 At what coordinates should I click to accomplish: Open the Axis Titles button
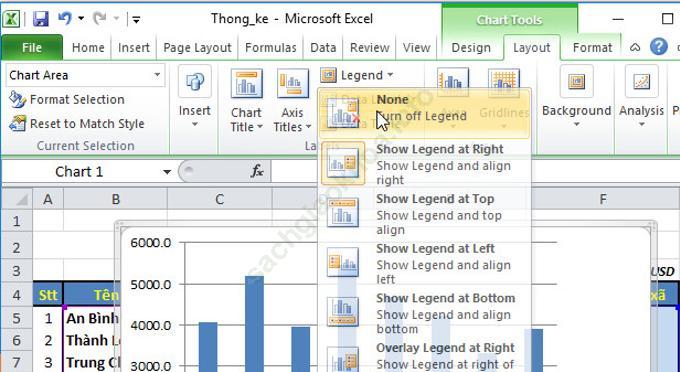(x=293, y=101)
